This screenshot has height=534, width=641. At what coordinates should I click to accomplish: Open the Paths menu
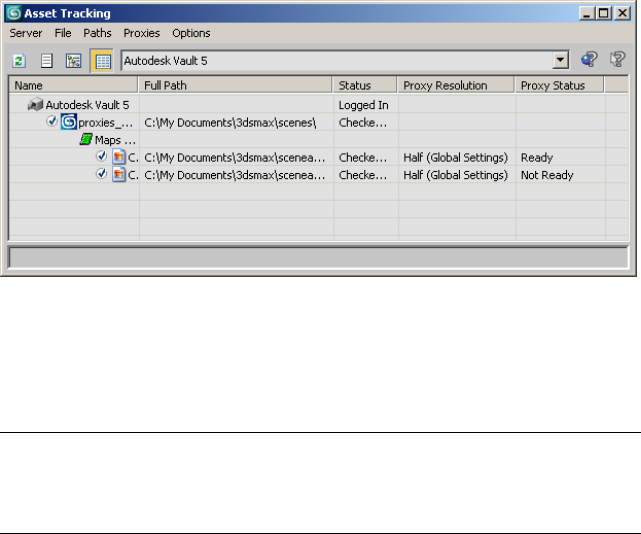point(97,33)
